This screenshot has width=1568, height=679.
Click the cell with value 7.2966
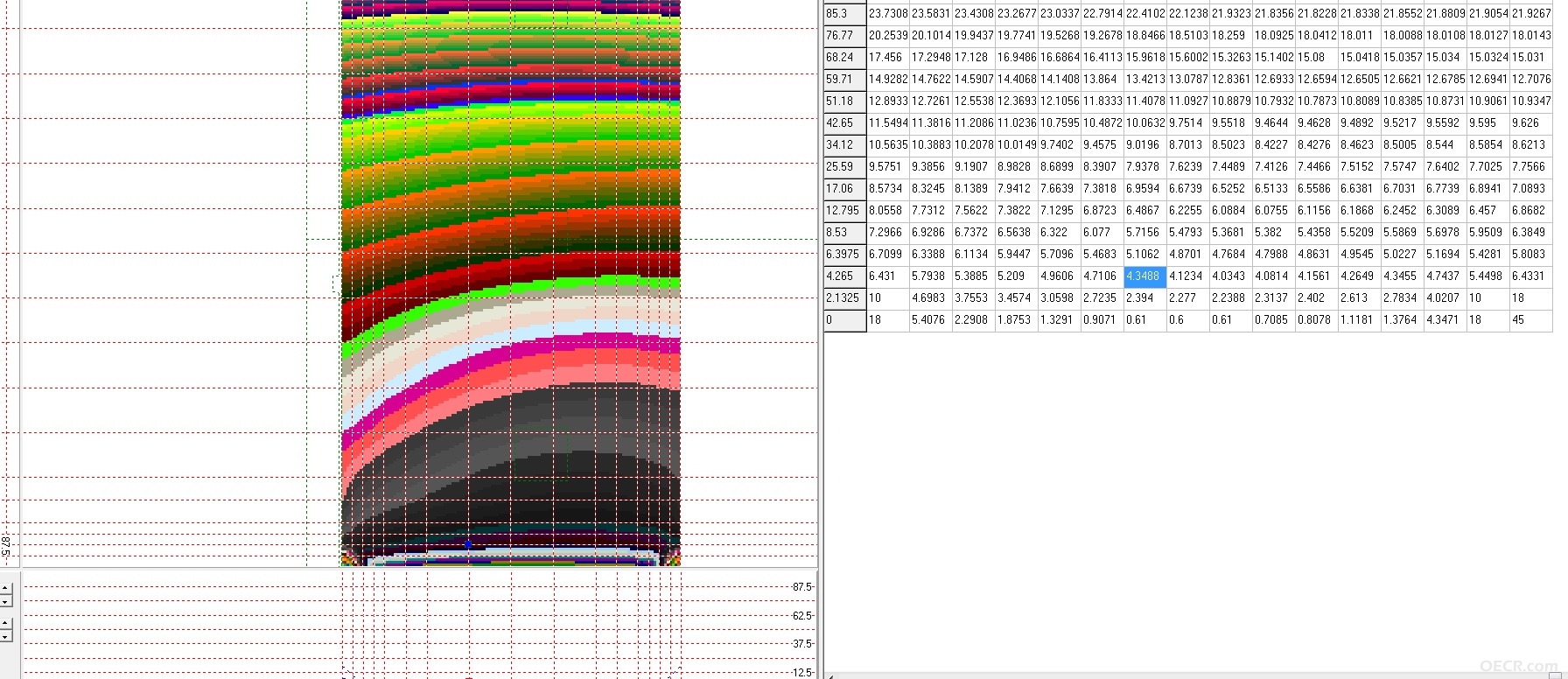point(888,233)
